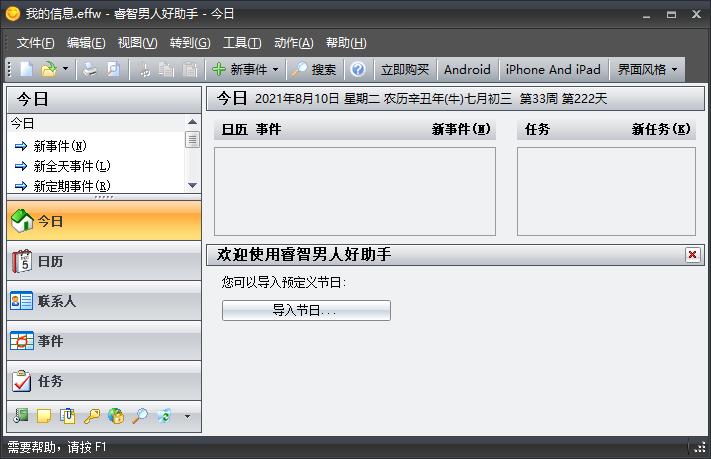Click the print icon in toolbar
The image size is (711, 459).
coord(90,70)
